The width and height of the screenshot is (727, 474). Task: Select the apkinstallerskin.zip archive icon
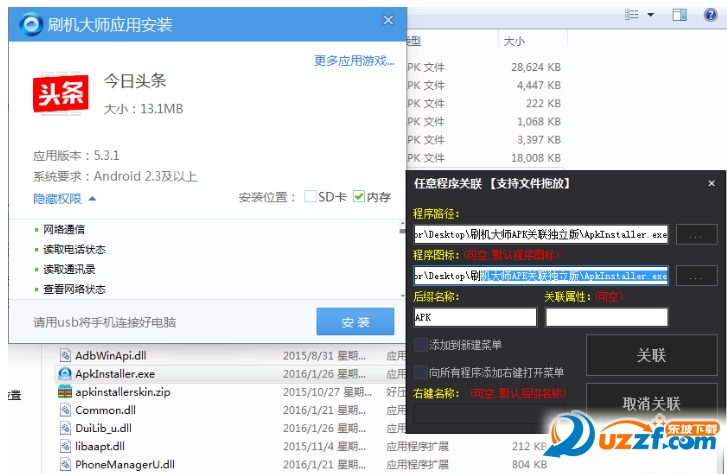point(65,392)
